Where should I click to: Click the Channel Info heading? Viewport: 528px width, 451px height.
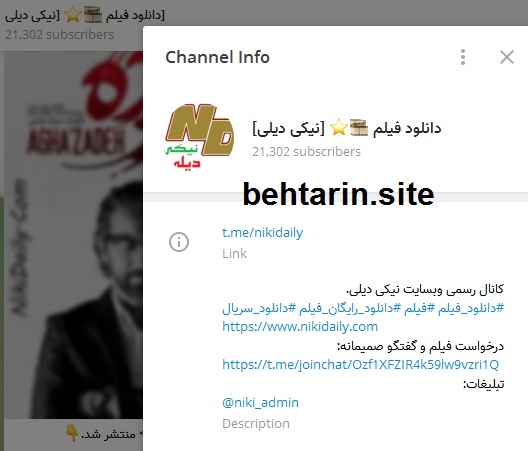click(218, 57)
